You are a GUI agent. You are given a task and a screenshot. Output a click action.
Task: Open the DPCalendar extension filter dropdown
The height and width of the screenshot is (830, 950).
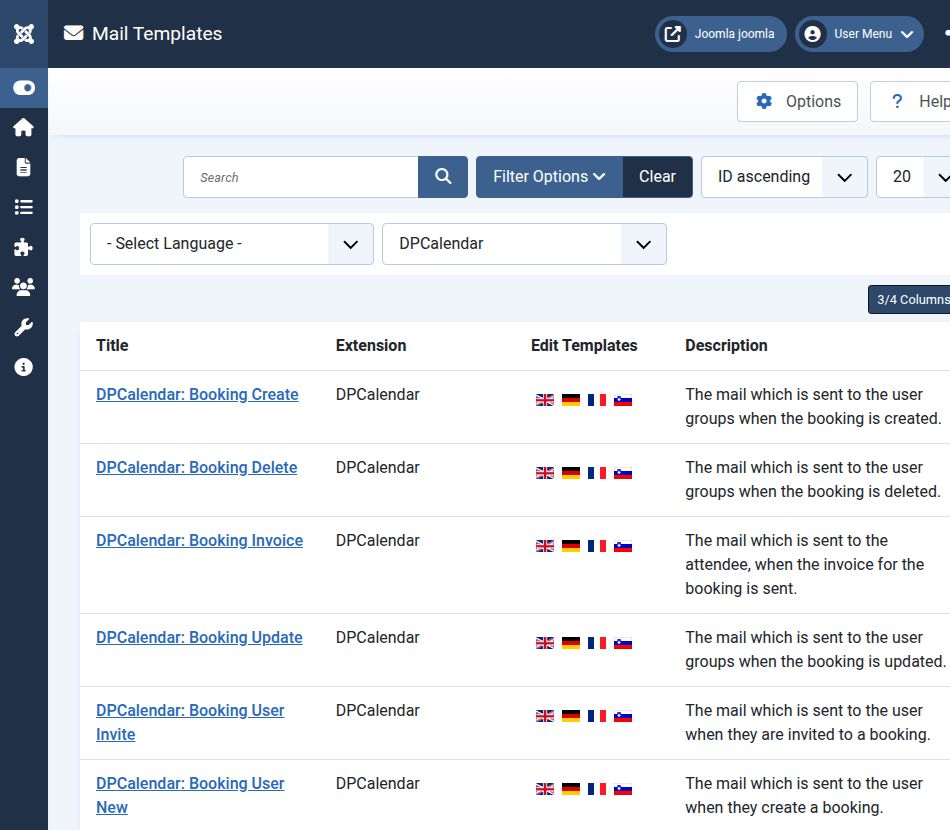pyautogui.click(x=524, y=244)
